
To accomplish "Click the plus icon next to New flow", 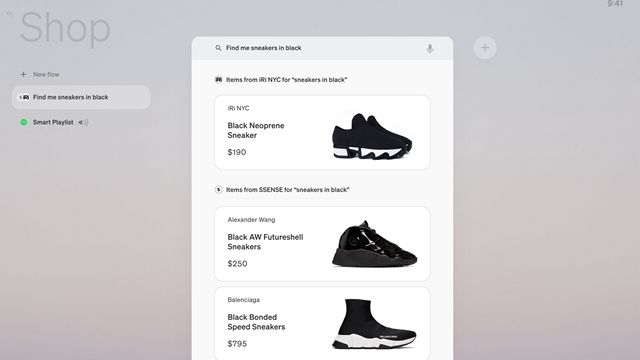I will point(23,74).
